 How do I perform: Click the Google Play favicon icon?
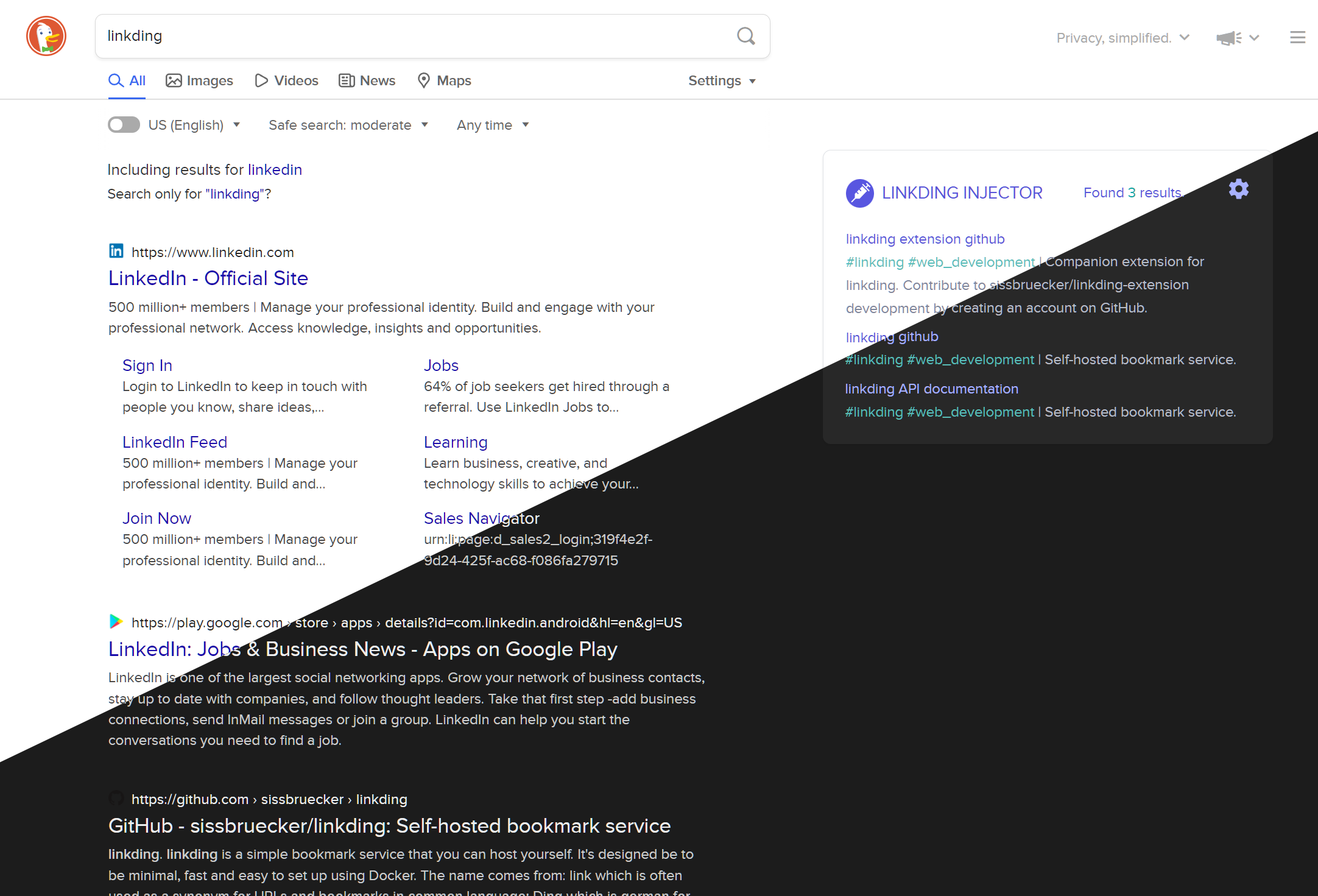point(116,621)
